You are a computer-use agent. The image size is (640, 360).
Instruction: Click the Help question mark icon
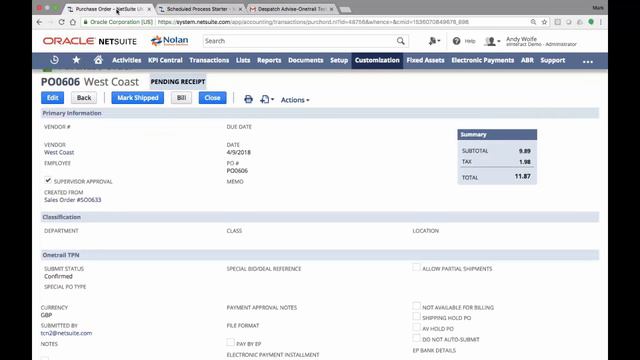pos(456,41)
